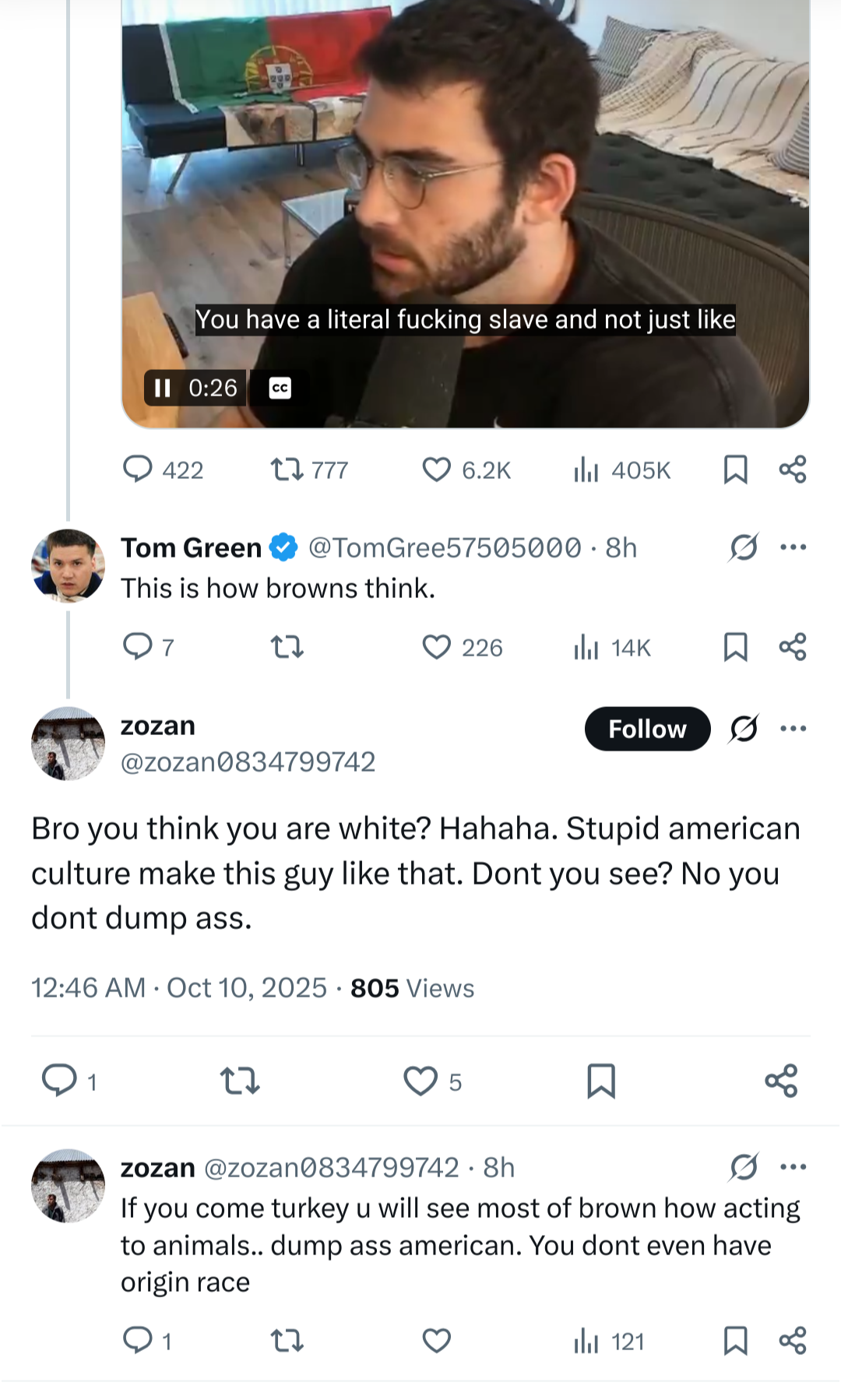Repost zozan's main tweet
This screenshot has height=1400, width=841.
click(x=239, y=1082)
